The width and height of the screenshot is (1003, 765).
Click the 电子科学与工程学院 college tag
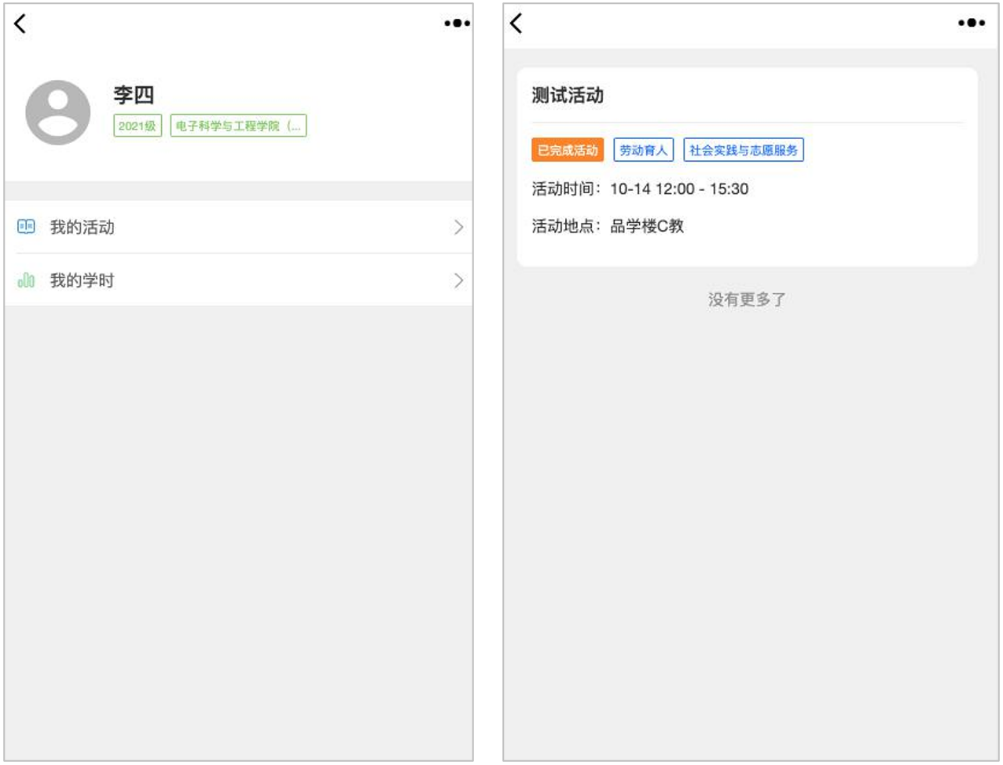238,127
